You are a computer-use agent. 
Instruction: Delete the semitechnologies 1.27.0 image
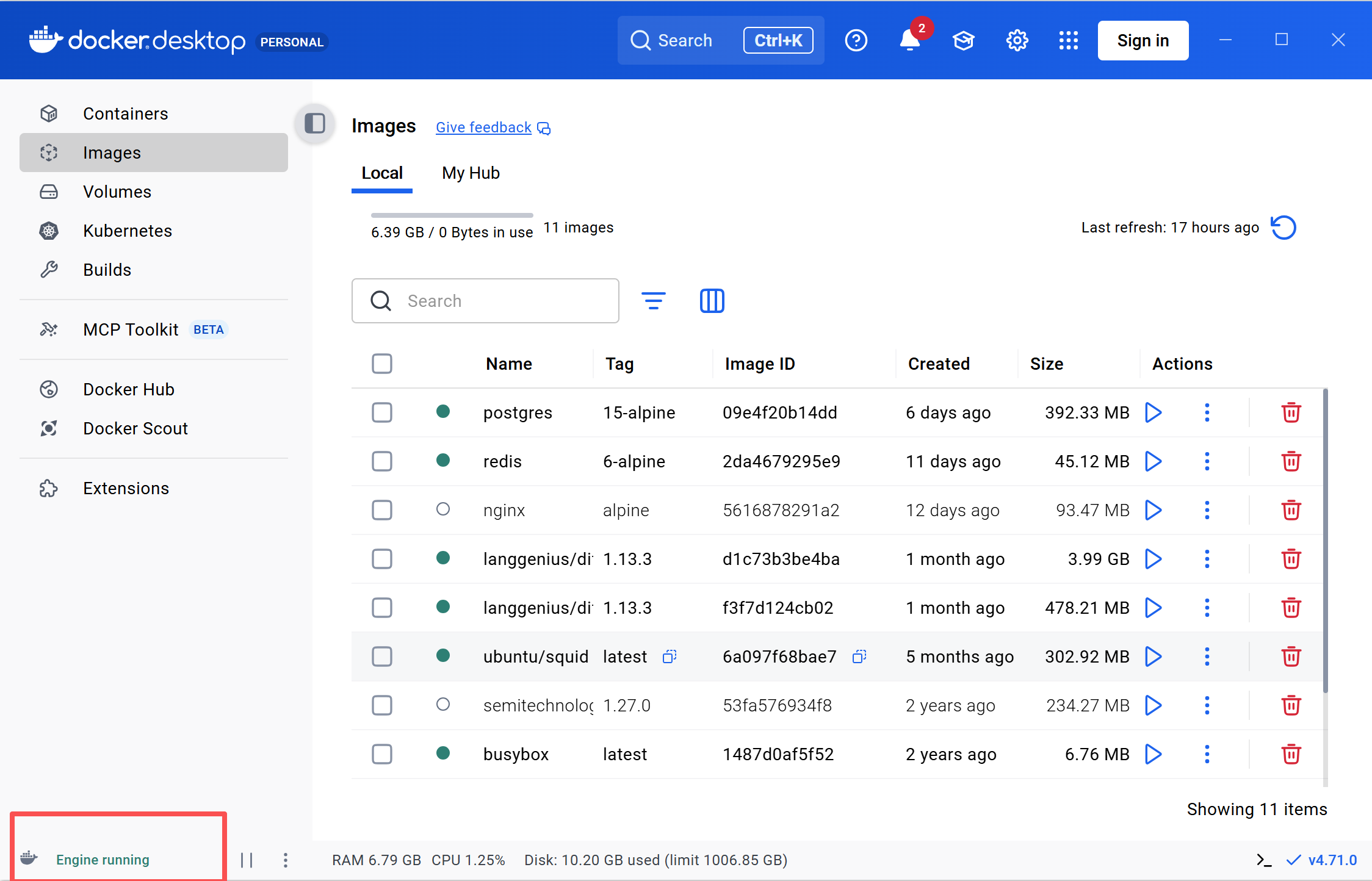(x=1291, y=705)
